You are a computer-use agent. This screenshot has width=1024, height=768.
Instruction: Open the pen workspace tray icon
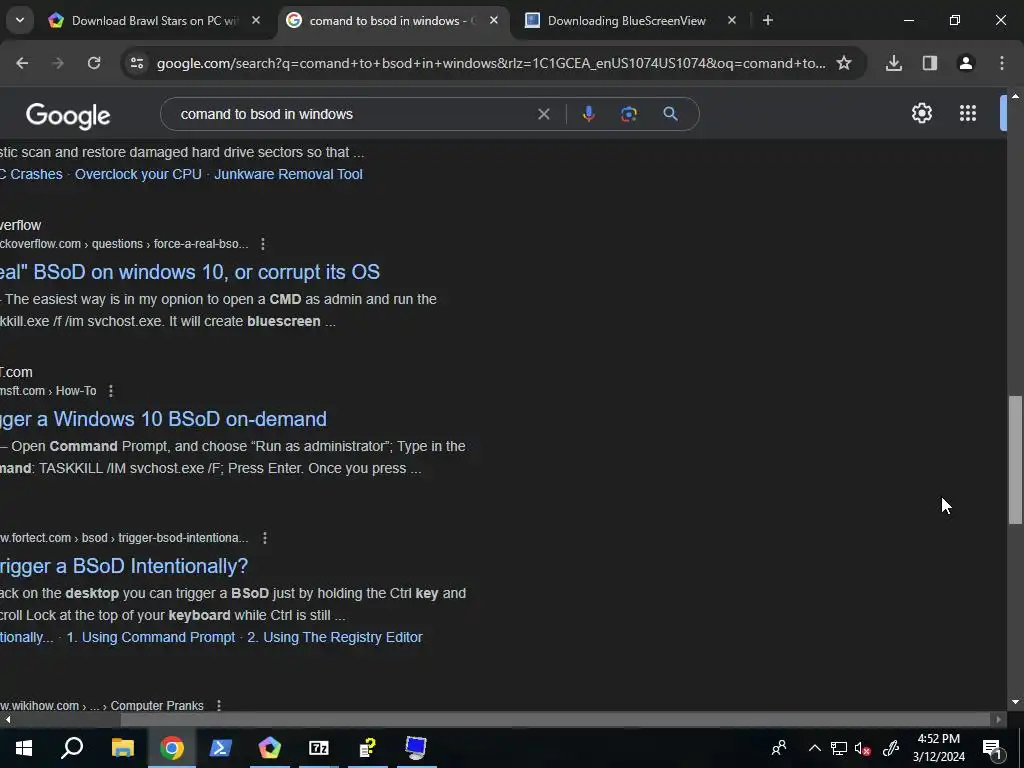click(x=891, y=748)
